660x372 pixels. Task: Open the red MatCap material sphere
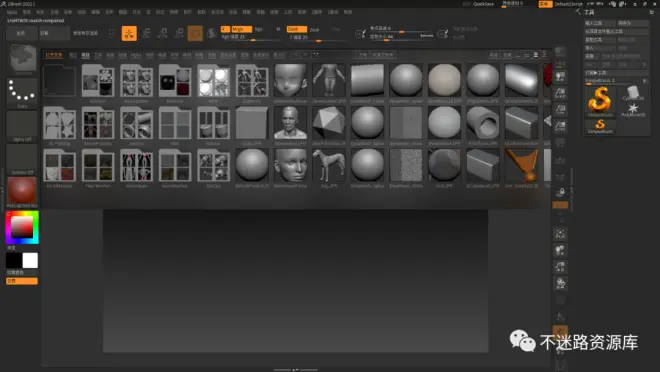pos(22,191)
